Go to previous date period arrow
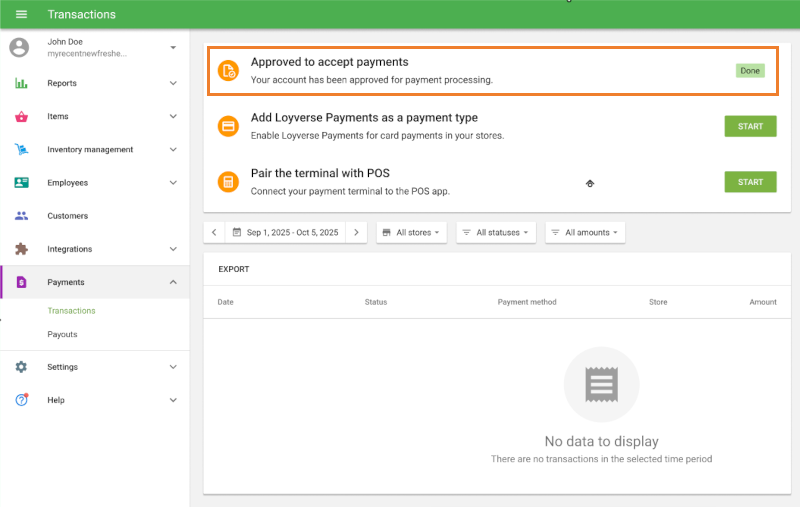800x507 pixels. click(214, 232)
